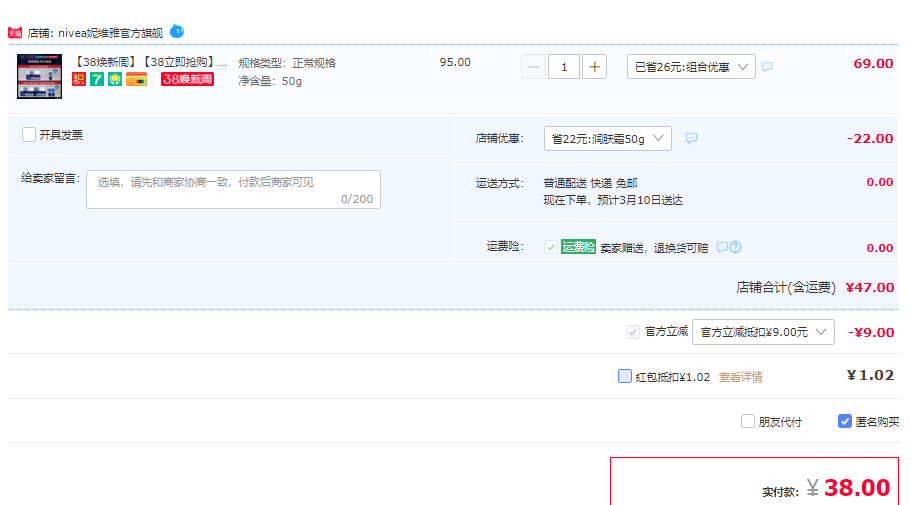The image size is (911, 505).
Task: Click the shop discount amount -22.00
Action: click(870, 138)
